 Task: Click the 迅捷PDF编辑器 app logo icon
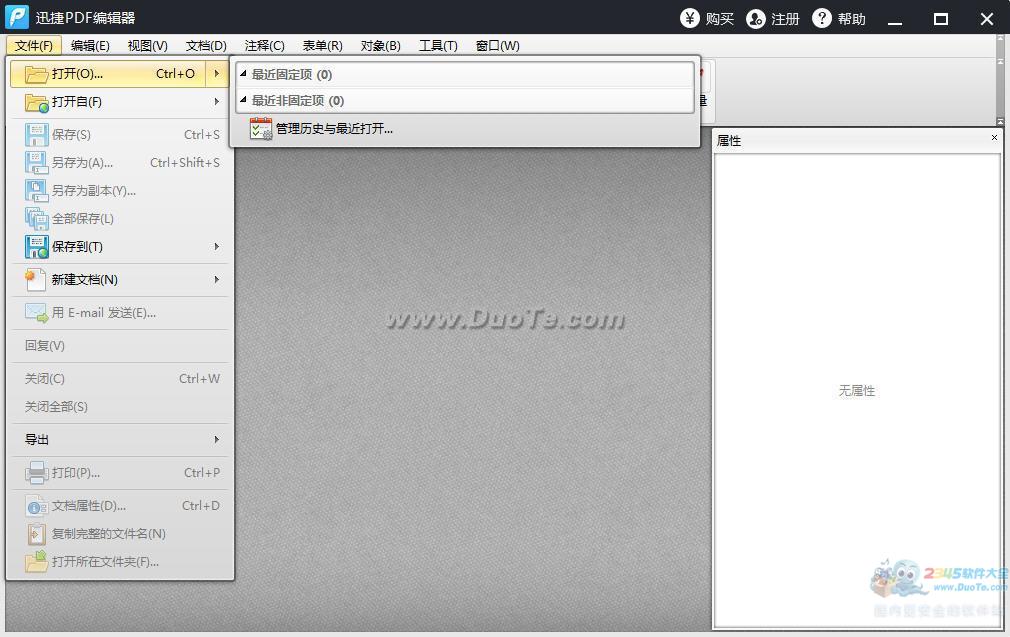coord(17,17)
